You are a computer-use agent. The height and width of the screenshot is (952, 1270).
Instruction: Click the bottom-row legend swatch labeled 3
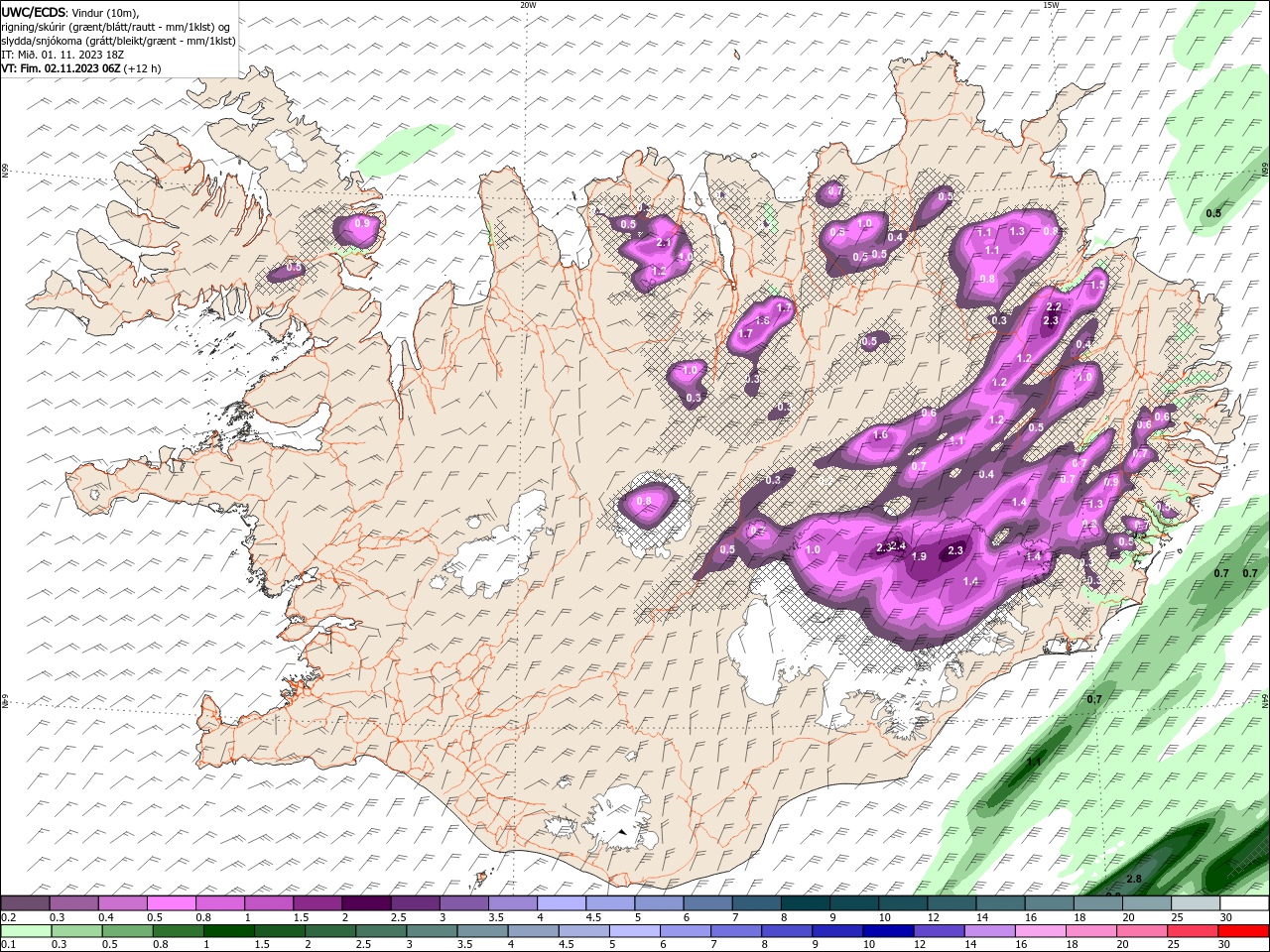(432, 931)
